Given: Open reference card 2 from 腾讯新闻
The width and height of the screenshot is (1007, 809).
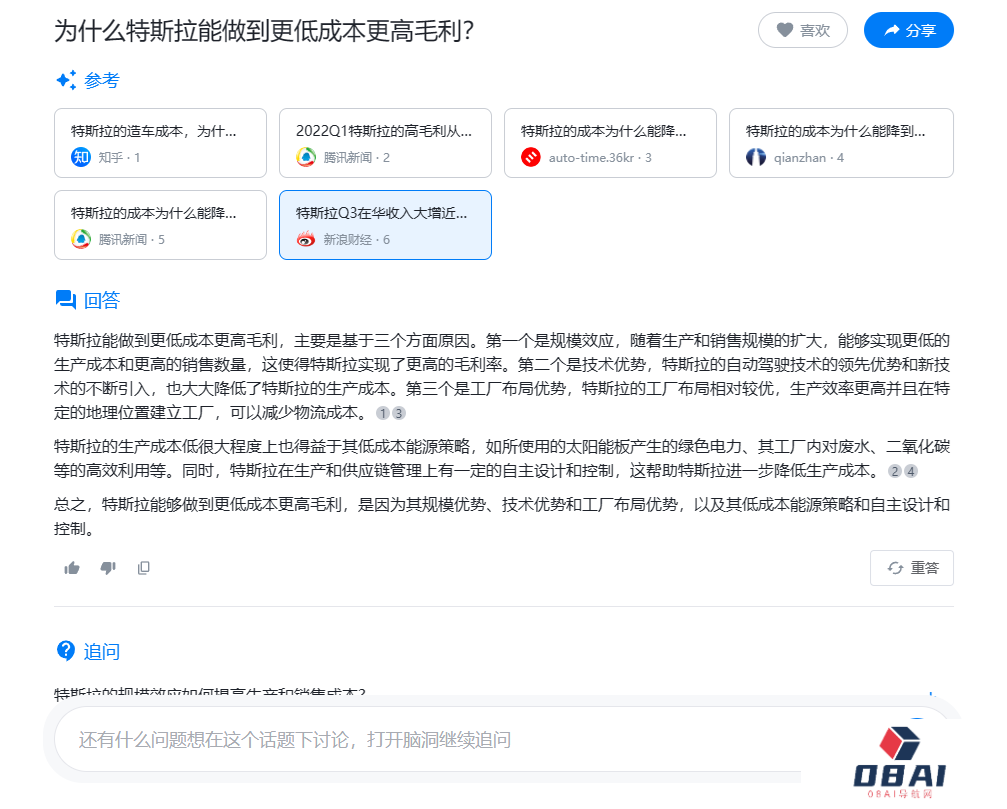Looking at the screenshot, I should (x=385, y=143).
